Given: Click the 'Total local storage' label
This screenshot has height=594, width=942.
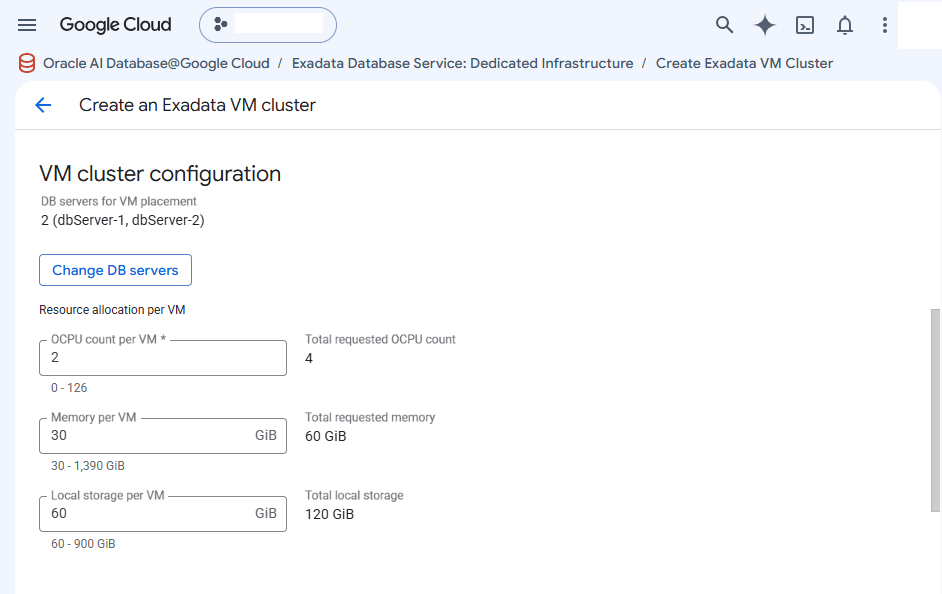Looking at the screenshot, I should point(354,496).
